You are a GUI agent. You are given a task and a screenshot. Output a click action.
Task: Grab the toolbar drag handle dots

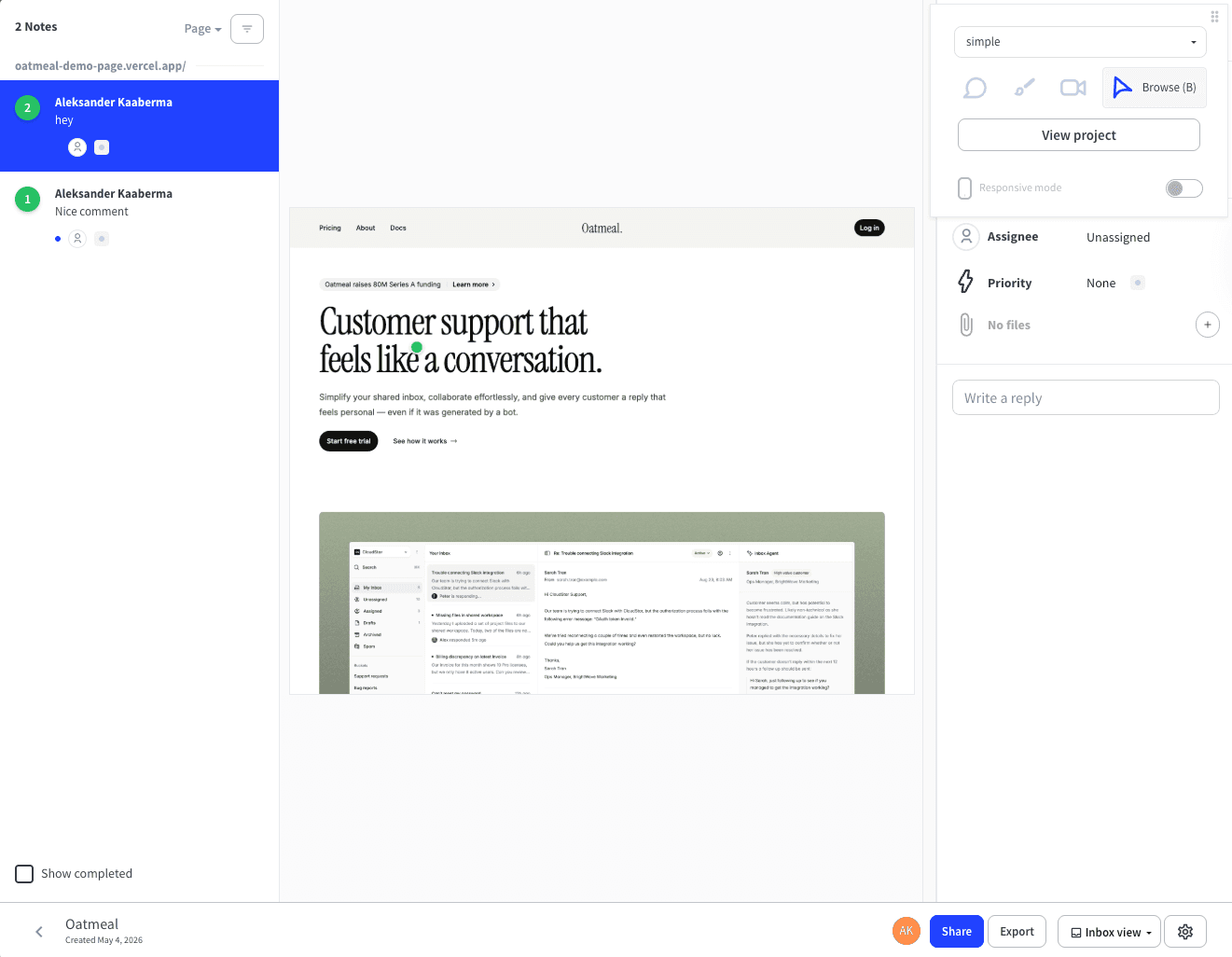tap(1214, 17)
